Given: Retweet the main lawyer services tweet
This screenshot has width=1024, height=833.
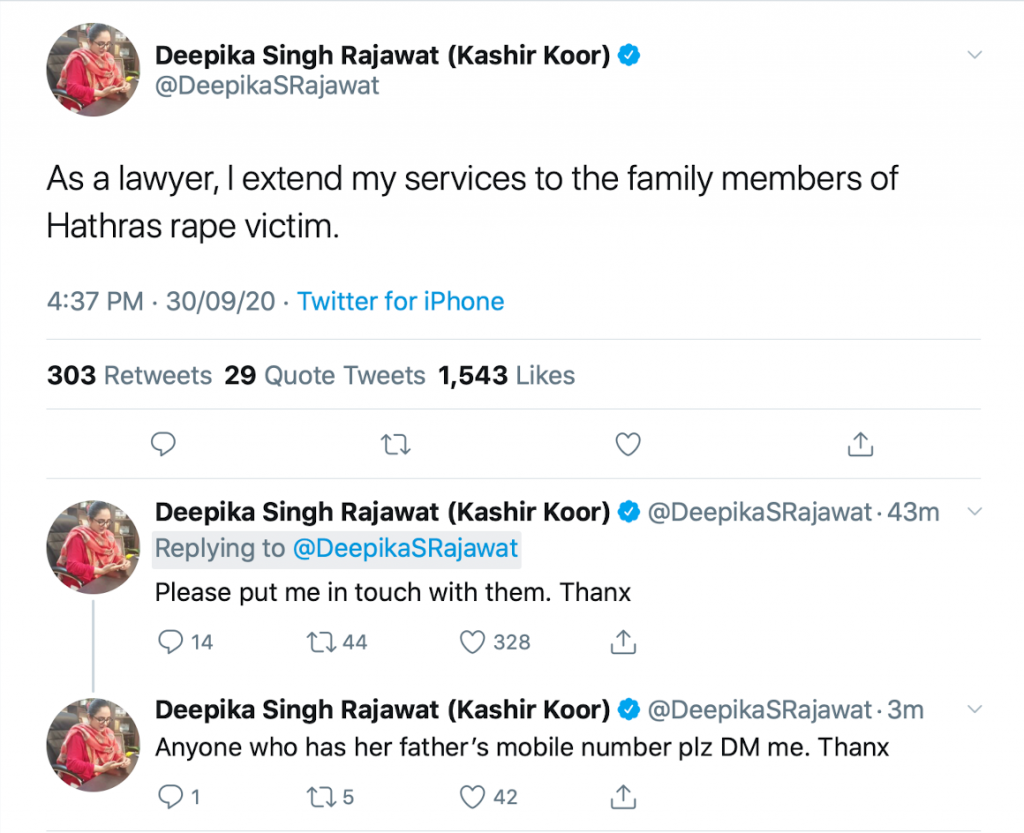Looking at the screenshot, I should pos(396,443).
